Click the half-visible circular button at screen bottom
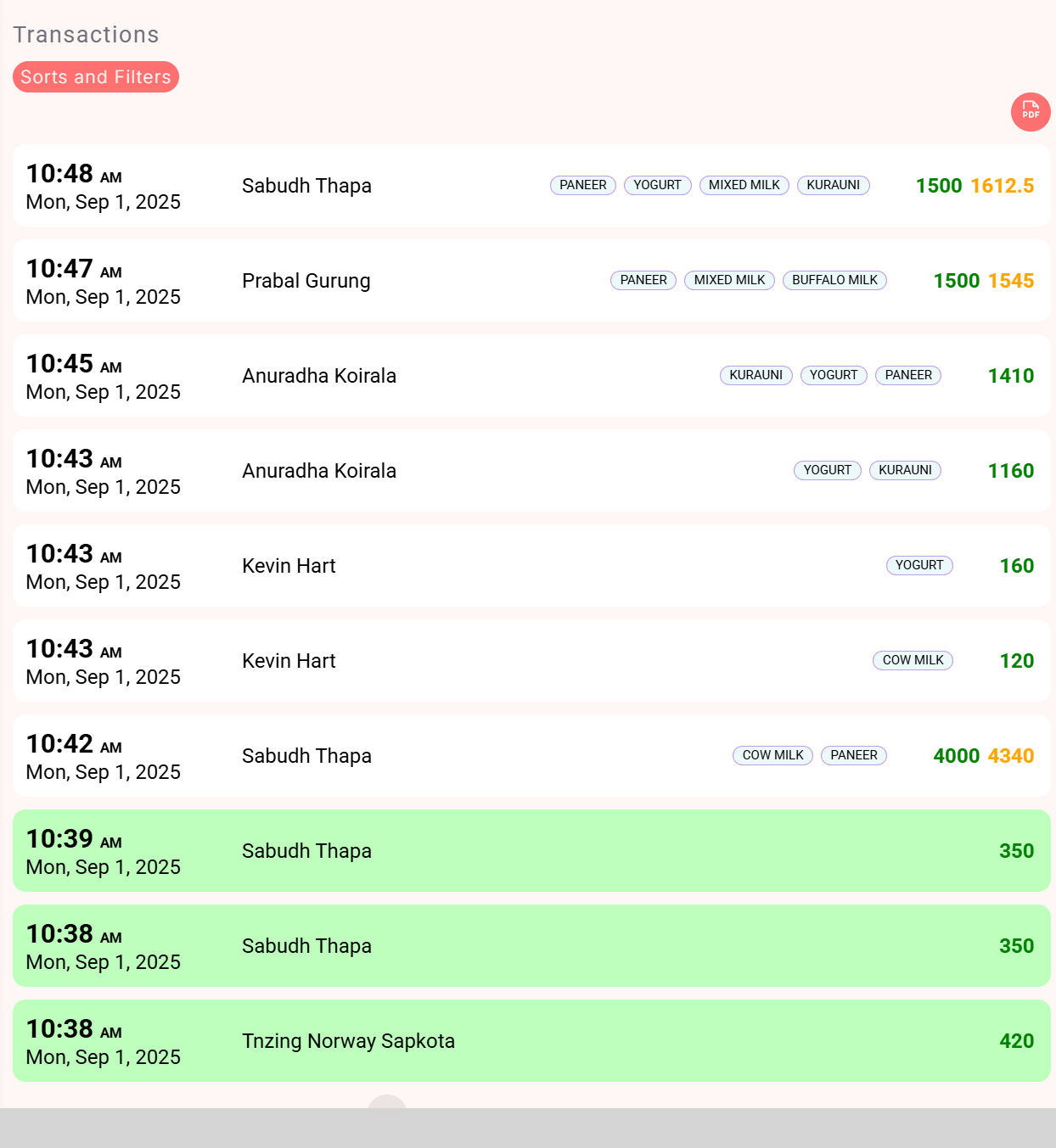This screenshot has width=1056, height=1148. coord(387,1108)
